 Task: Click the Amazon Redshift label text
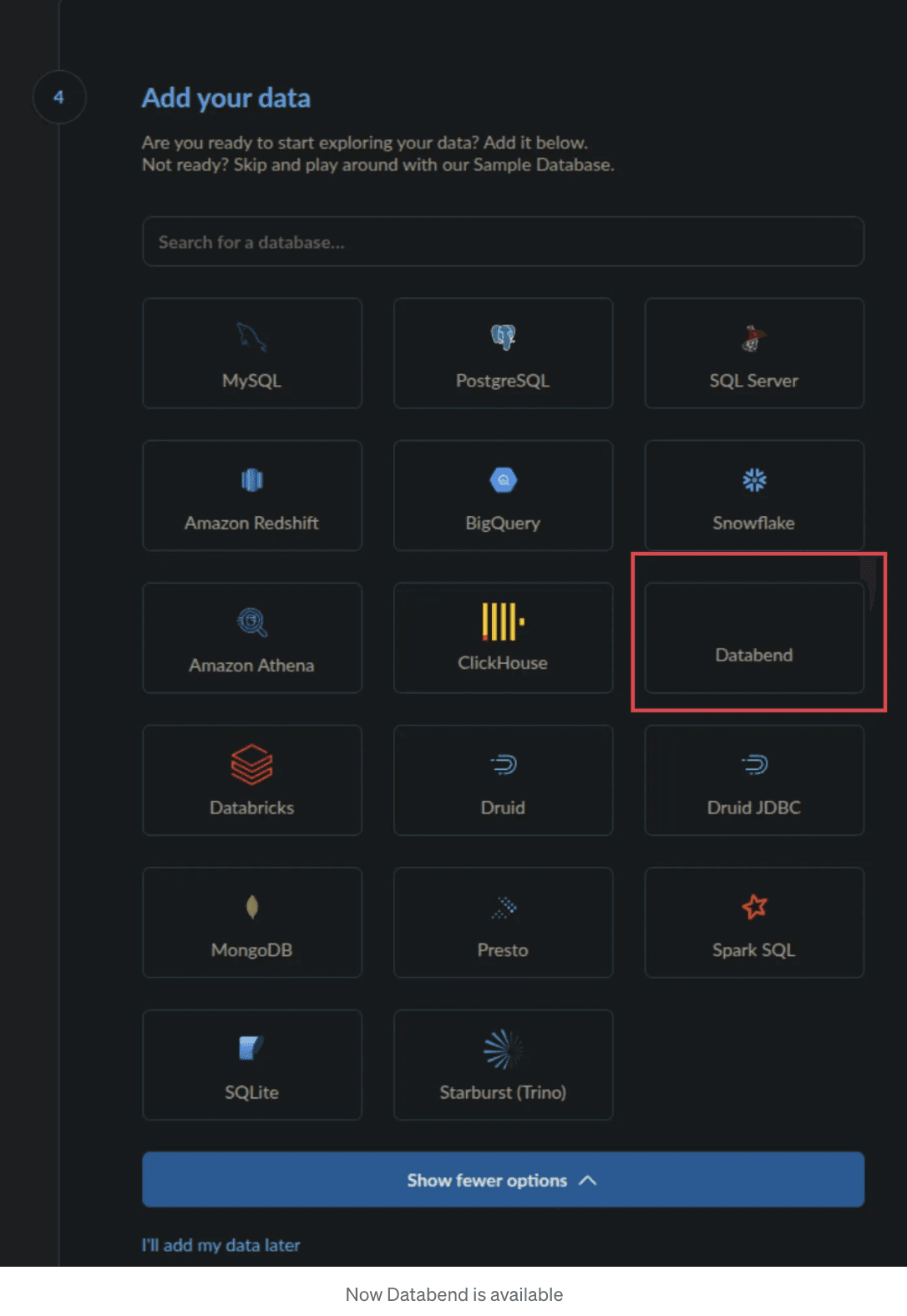(251, 523)
